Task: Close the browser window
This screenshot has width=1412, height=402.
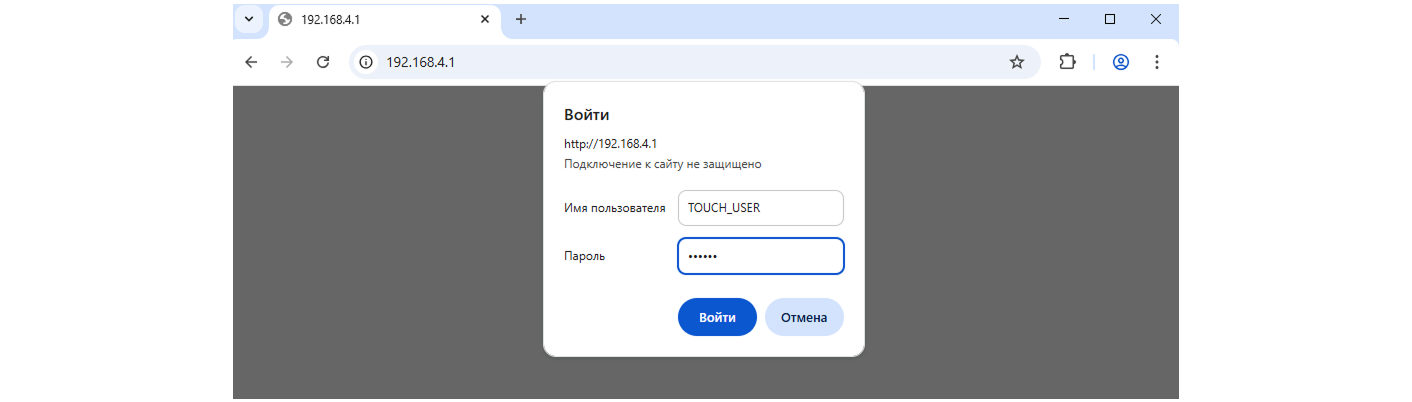Action: 1156,19
